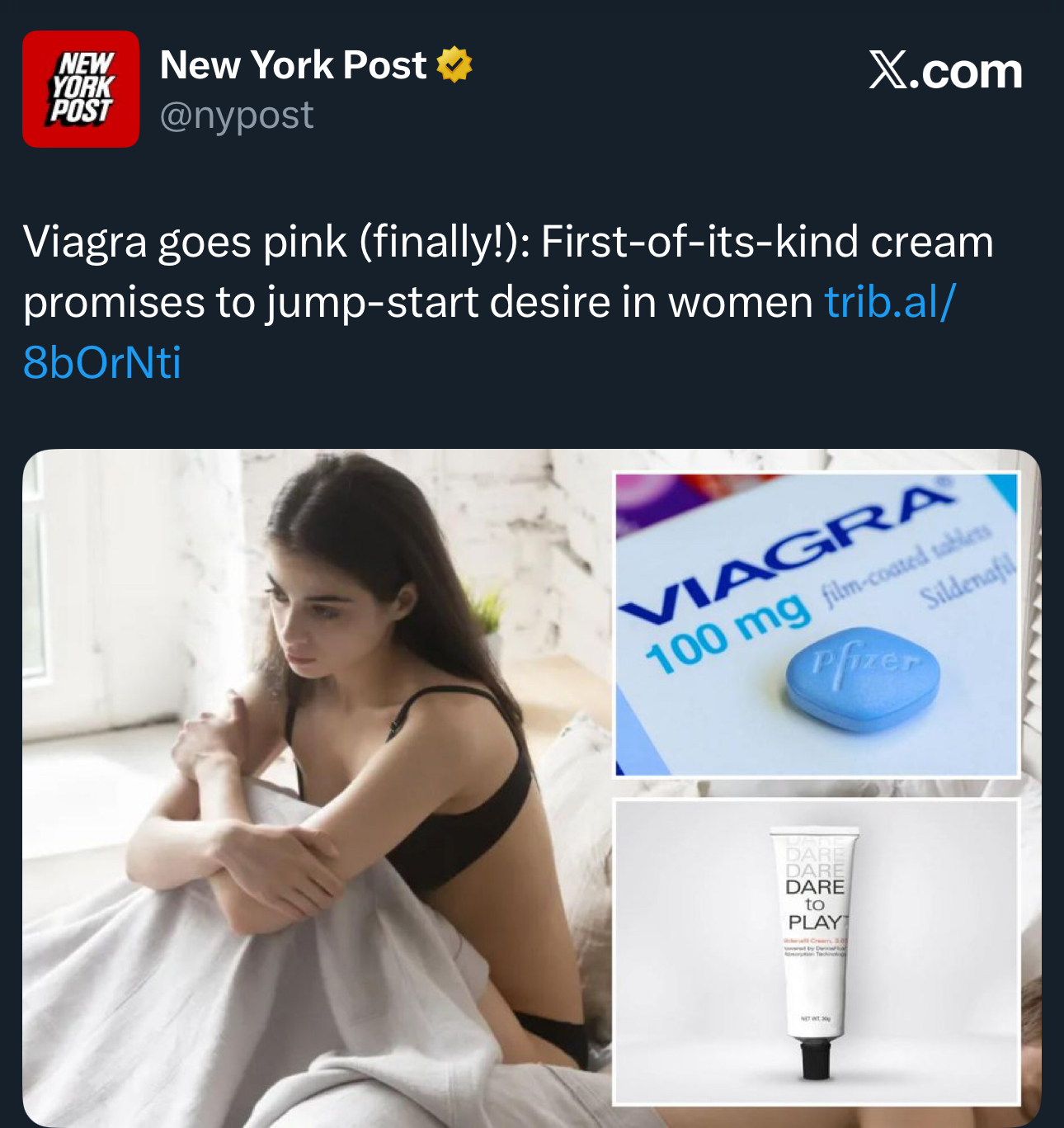Screen dimensions: 1064x1128
Task: Click the DARE to PLAY label on tube
Action: pyautogui.click(x=816, y=904)
